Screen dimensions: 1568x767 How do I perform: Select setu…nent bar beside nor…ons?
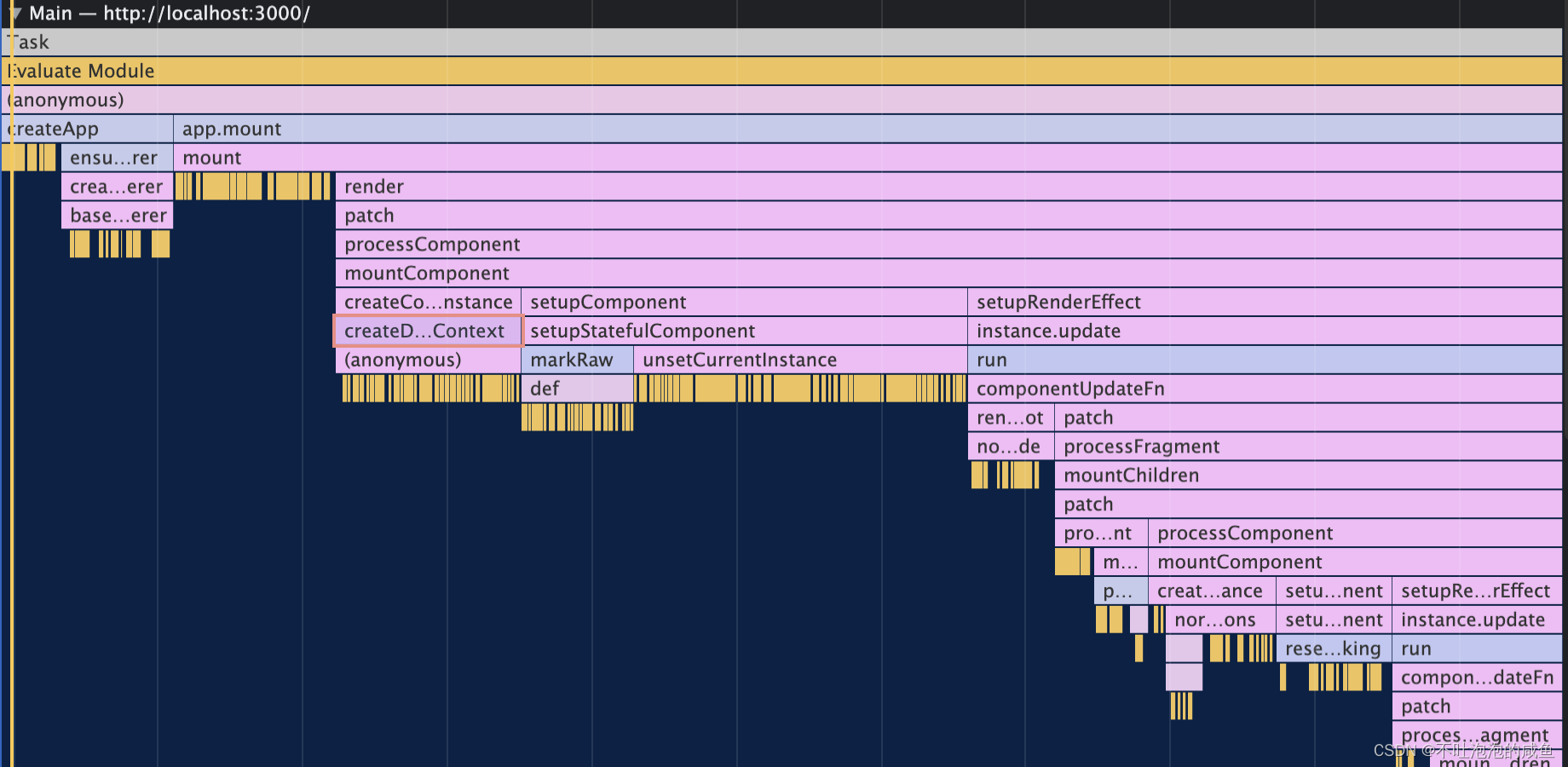click(x=1335, y=621)
